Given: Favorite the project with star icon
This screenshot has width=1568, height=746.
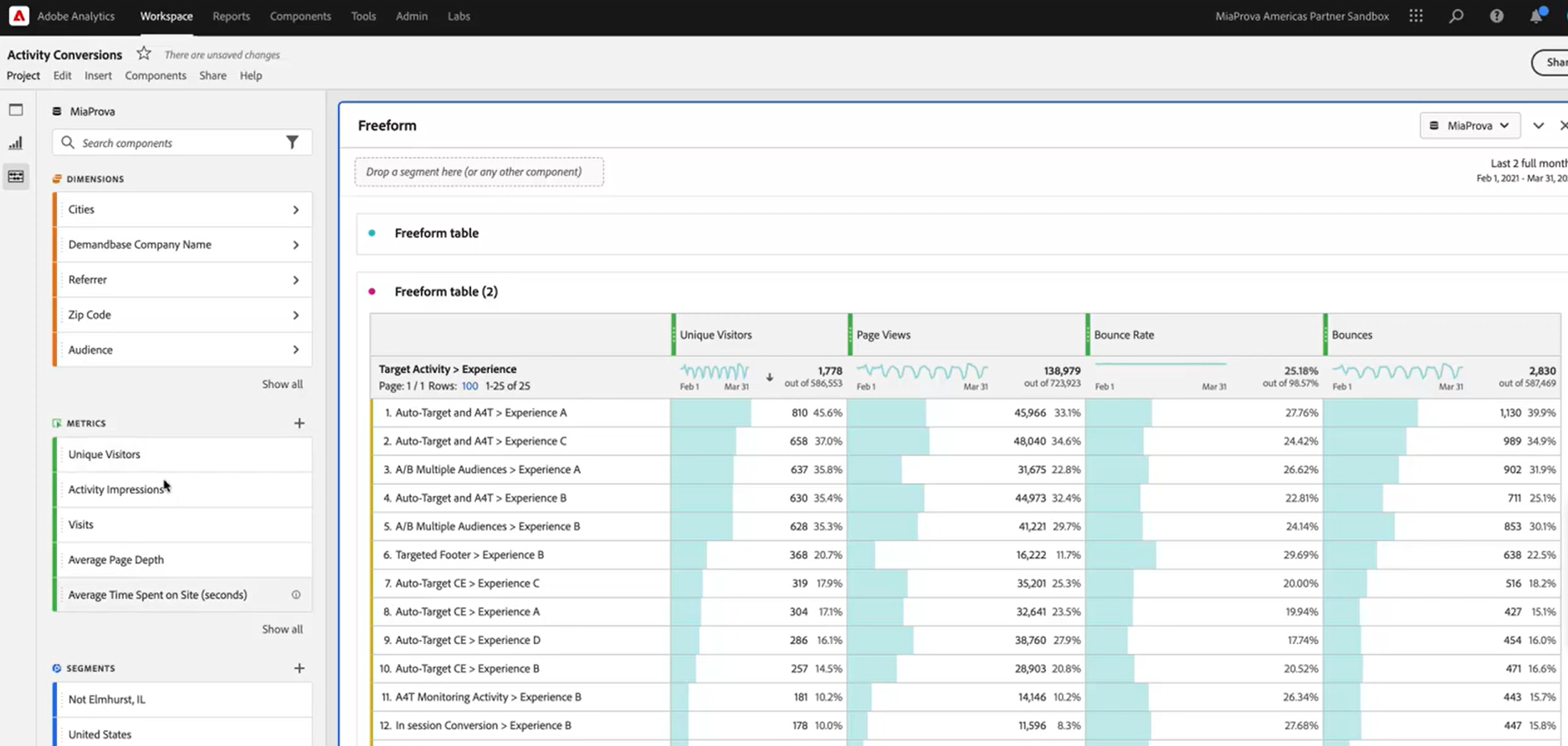Looking at the screenshot, I should pyautogui.click(x=144, y=54).
